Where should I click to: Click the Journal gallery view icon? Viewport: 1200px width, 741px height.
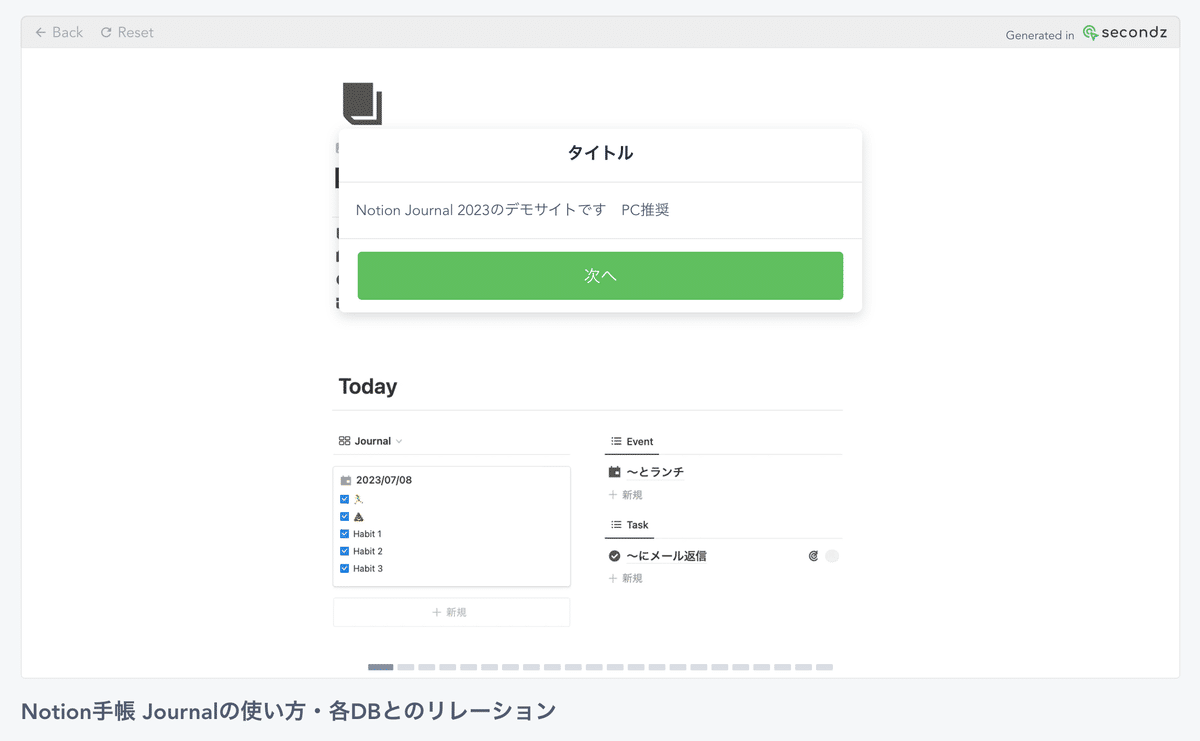[346, 440]
